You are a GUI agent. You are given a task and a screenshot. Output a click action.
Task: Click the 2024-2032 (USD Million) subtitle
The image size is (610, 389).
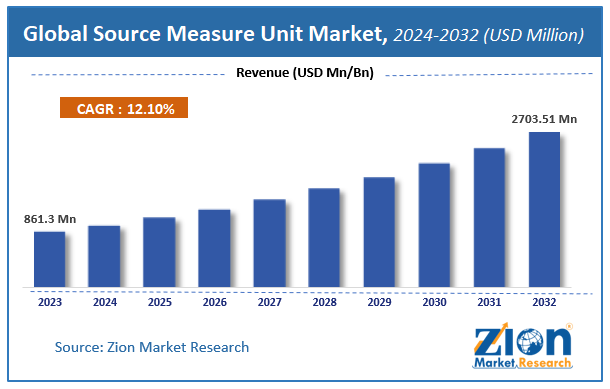click(489, 35)
